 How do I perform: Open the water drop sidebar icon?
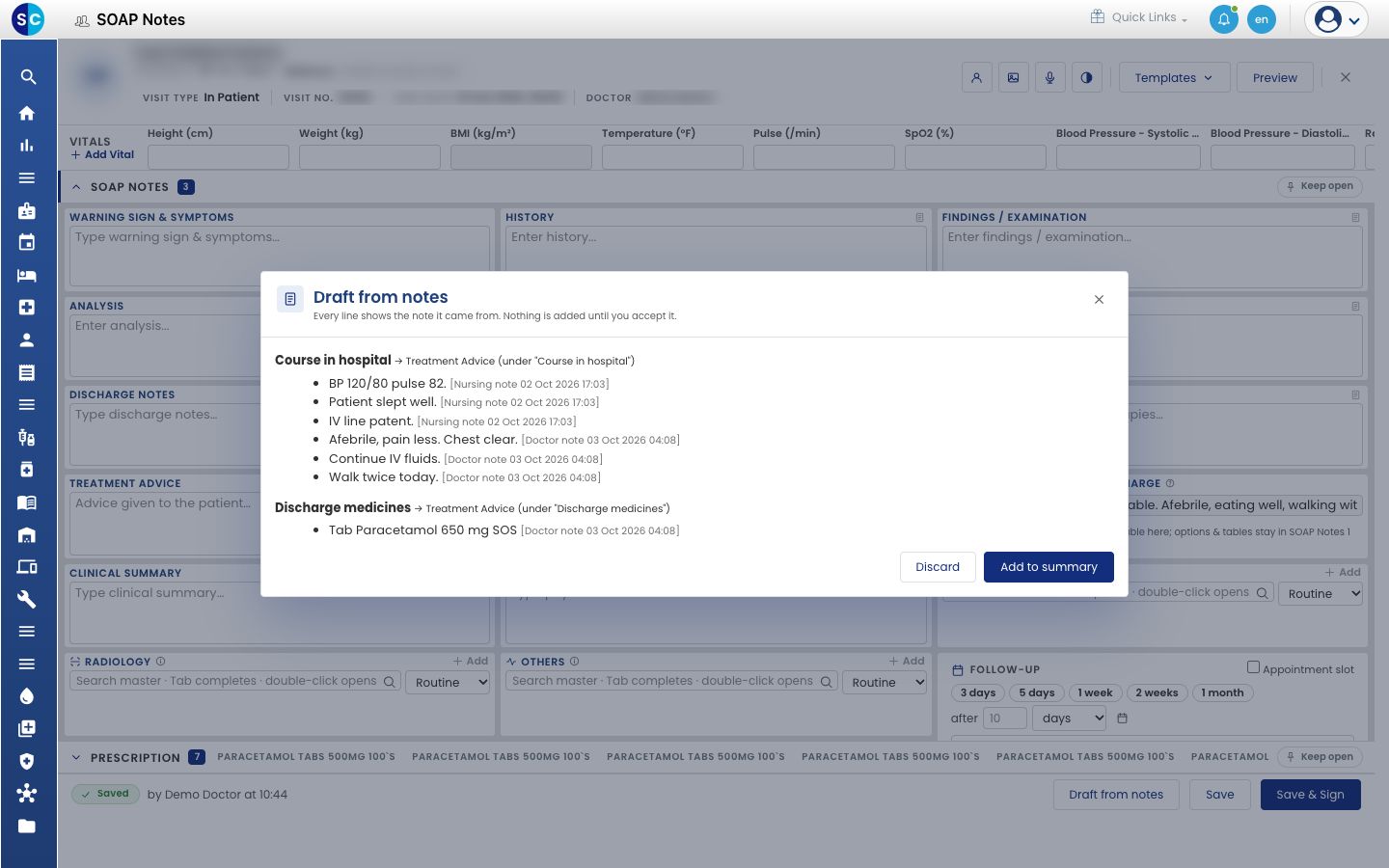27,696
